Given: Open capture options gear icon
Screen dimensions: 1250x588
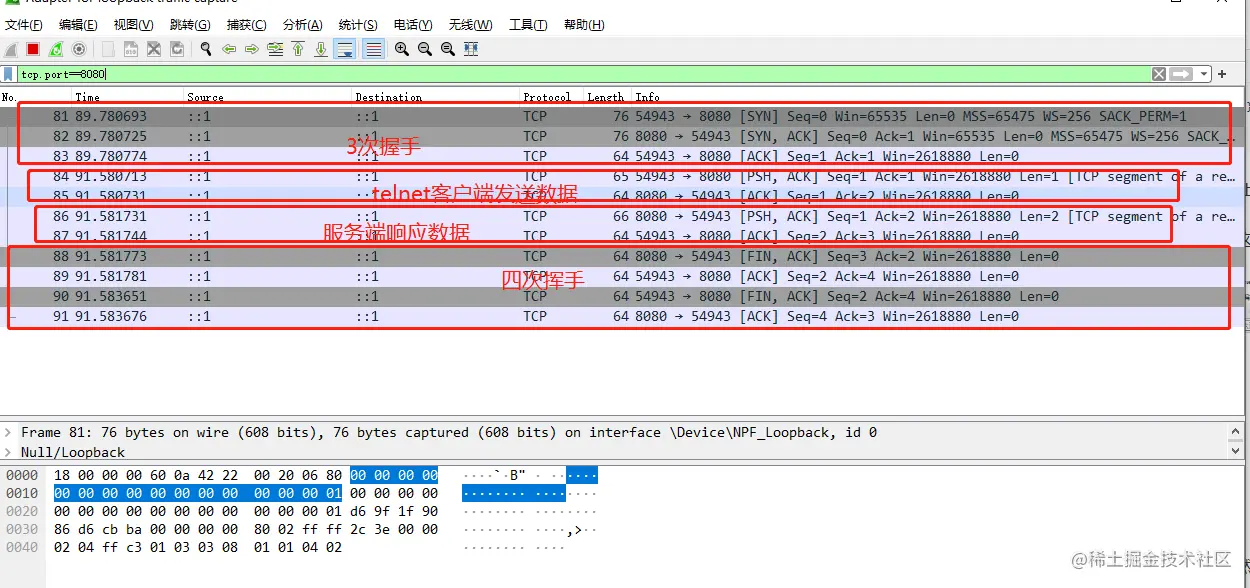Looking at the screenshot, I should 79,49.
